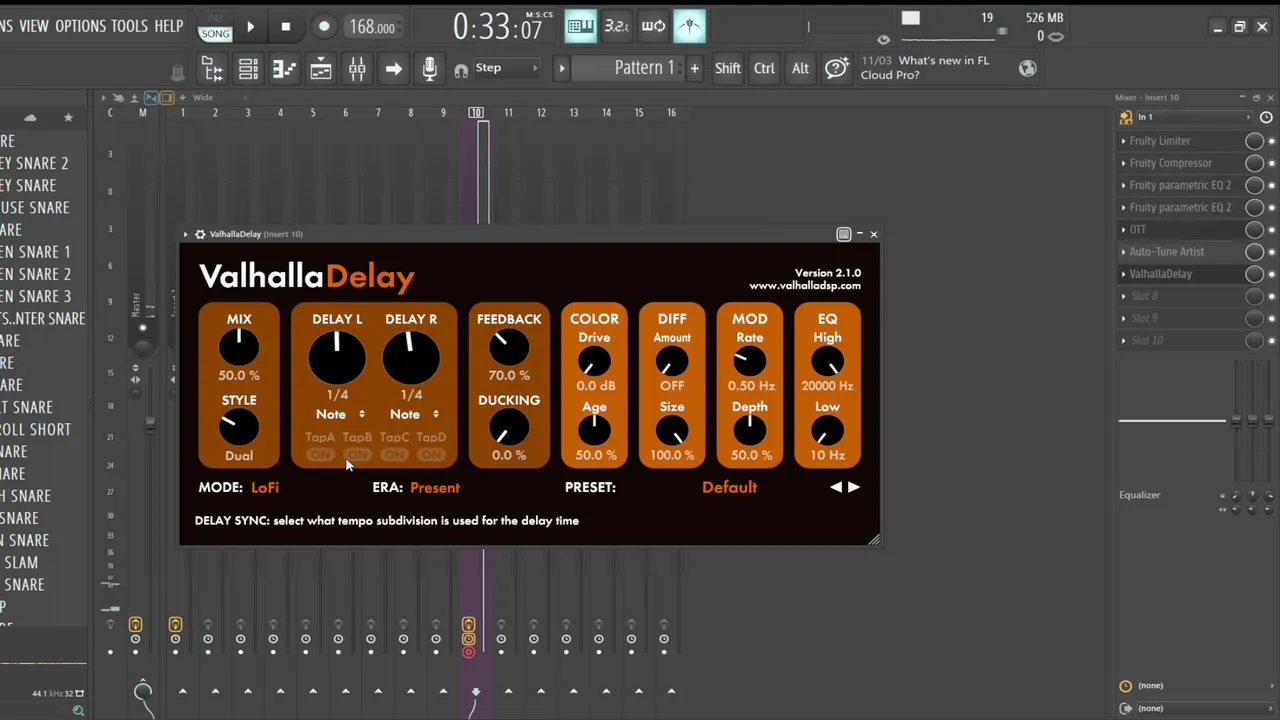
Task: Click the Ctrl button
Action: point(764,68)
